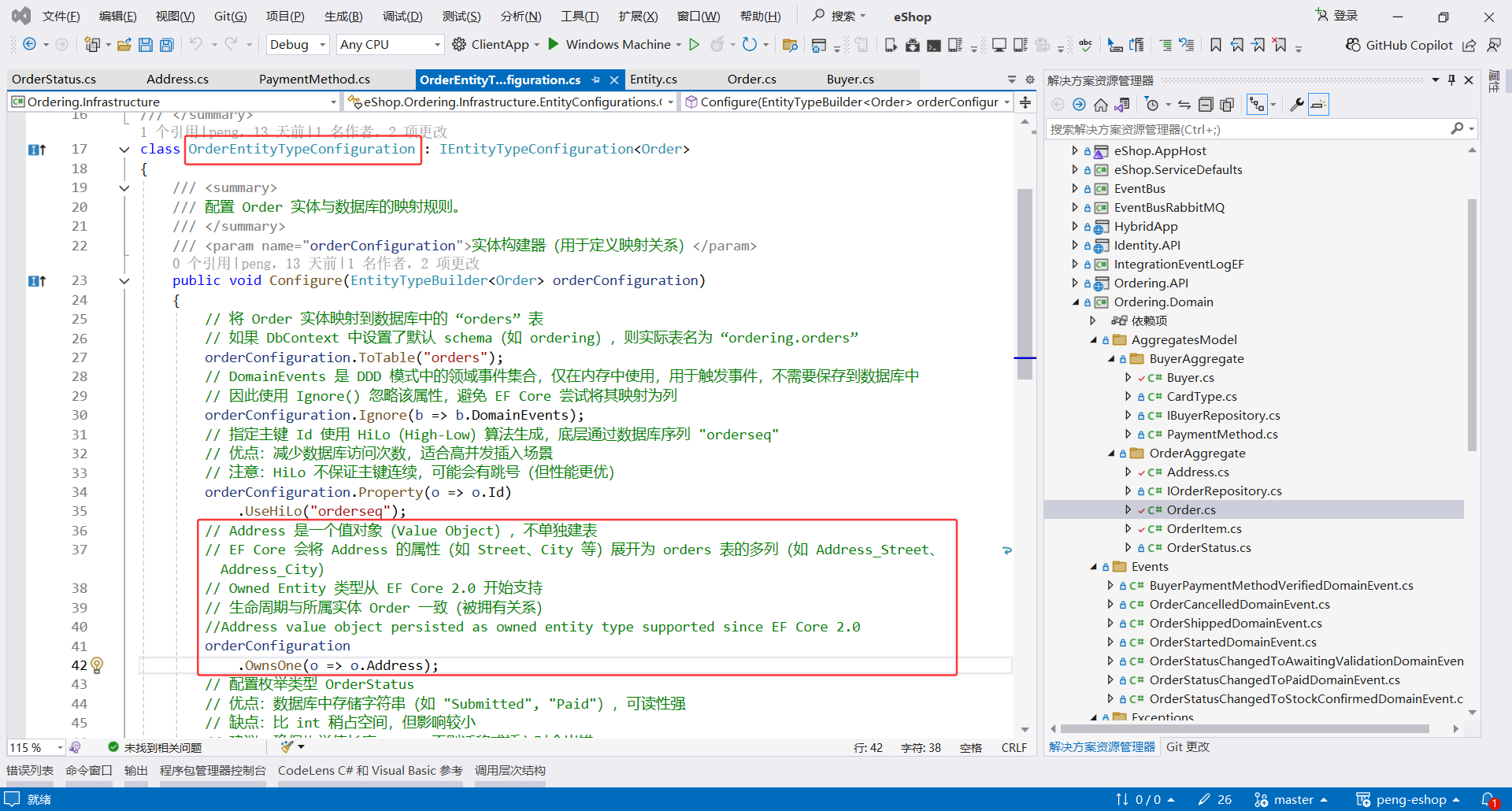The image size is (1512, 811).
Task: Expand the eShop.AppHost project node
Action: 1075,150
